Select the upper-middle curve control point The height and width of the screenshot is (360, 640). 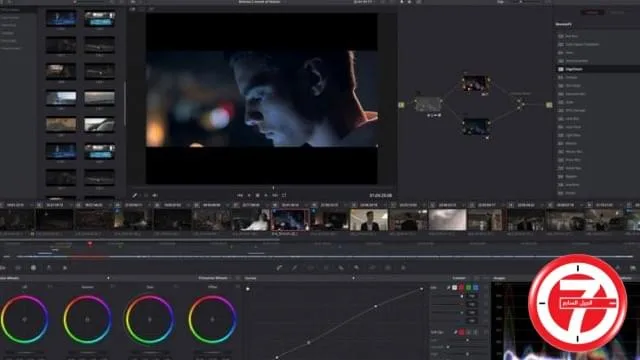click(x=376, y=306)
